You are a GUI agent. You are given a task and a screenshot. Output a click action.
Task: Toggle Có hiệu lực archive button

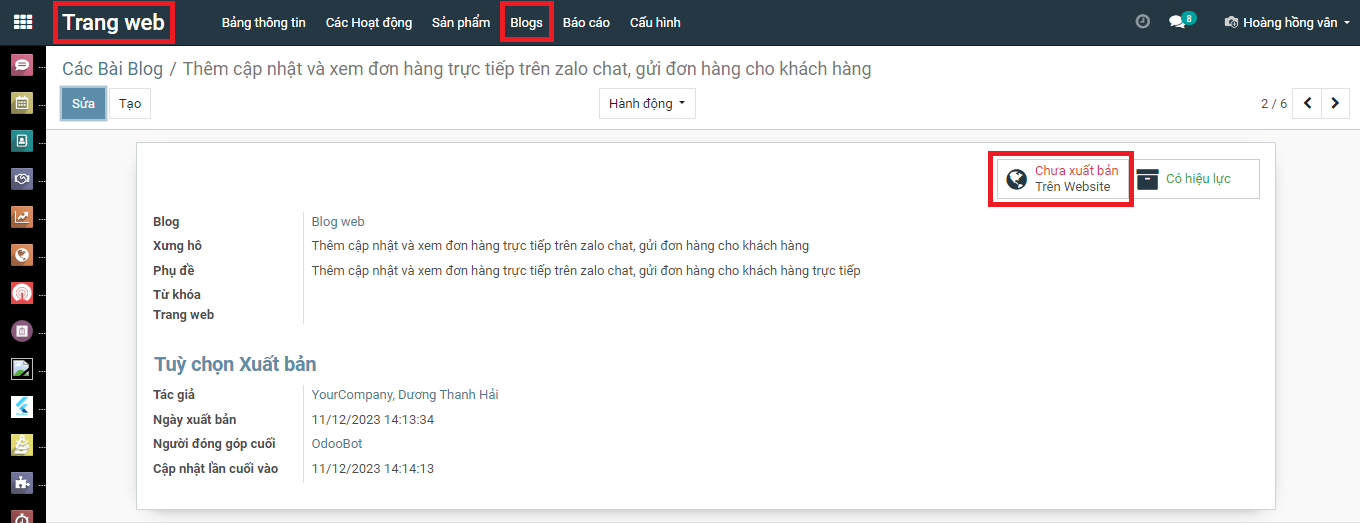[x=1194, y=179]
